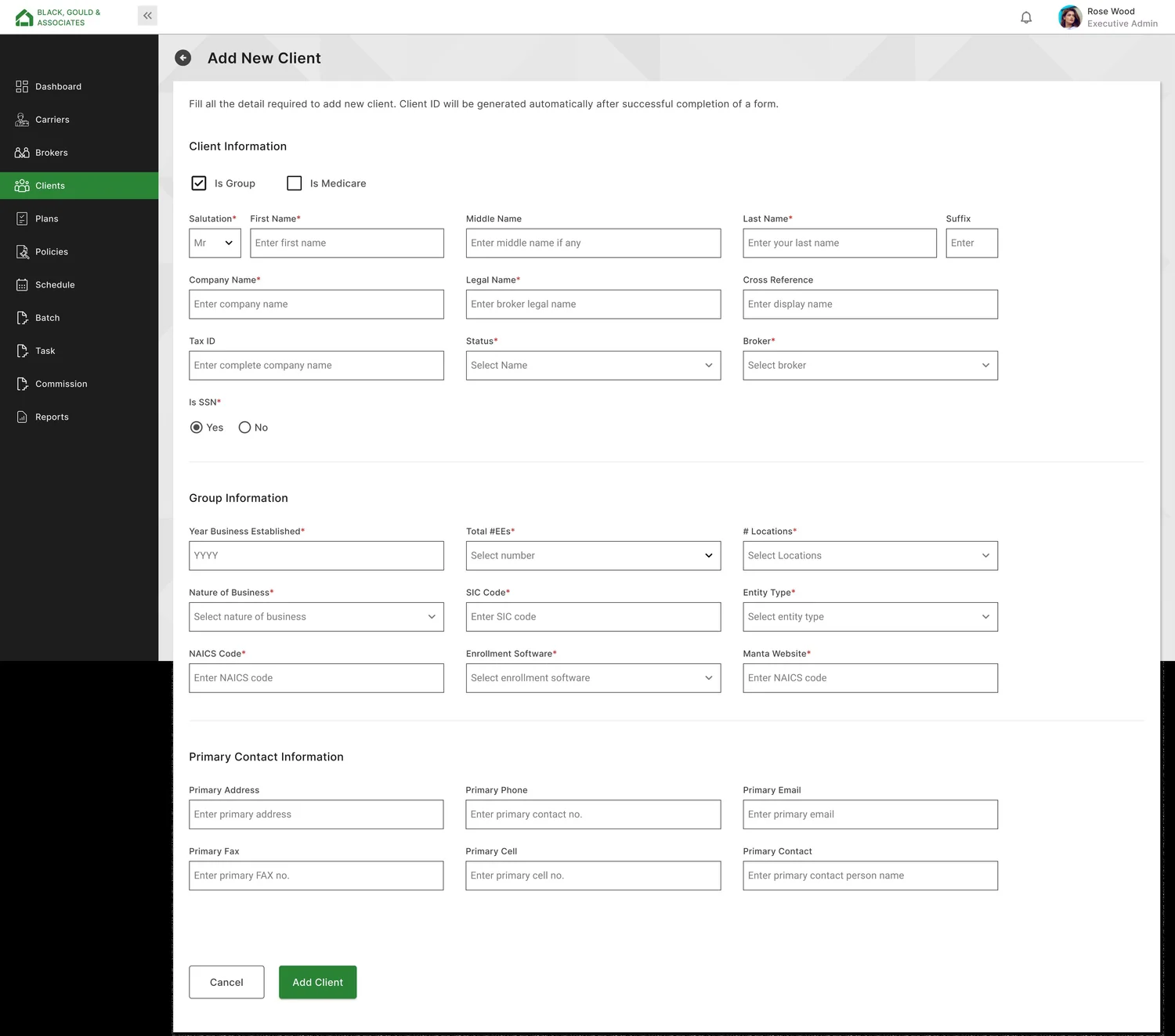Image resolution: width=1175 pixels, height=1036 pixels.
Task: Focus the Primary Fax field
Action: point(316,875)
